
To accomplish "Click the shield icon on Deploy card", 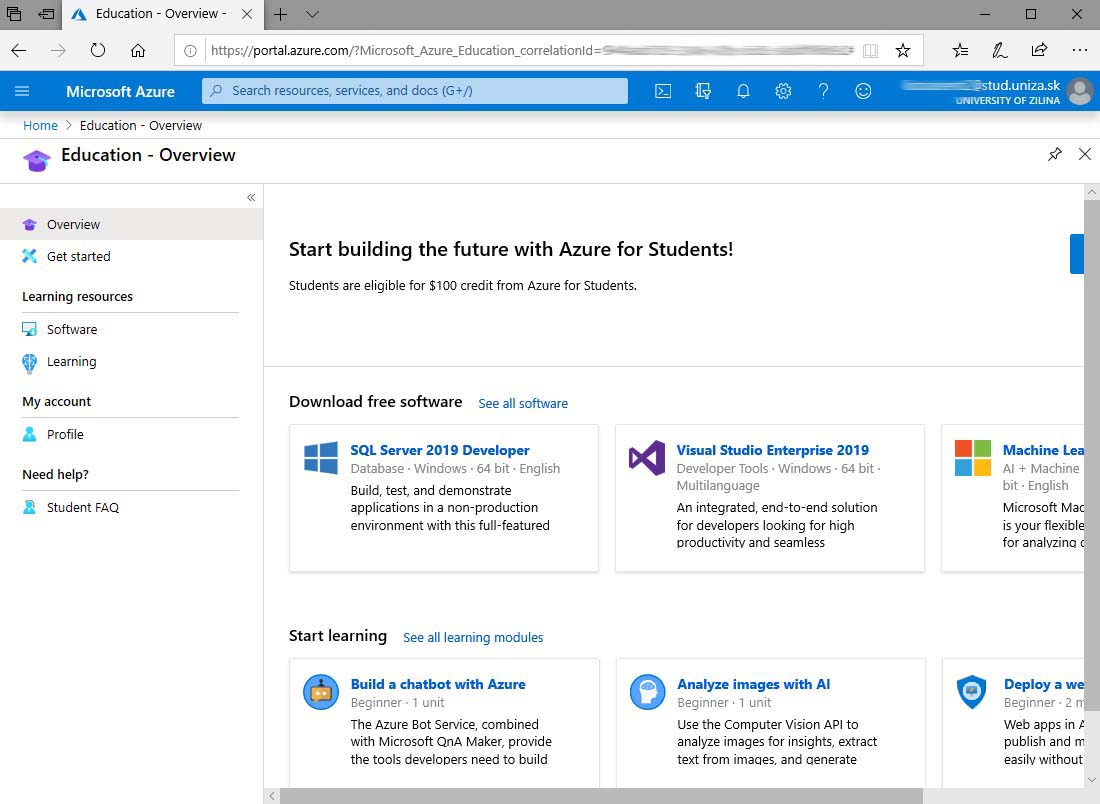I will tap(972, 692).
